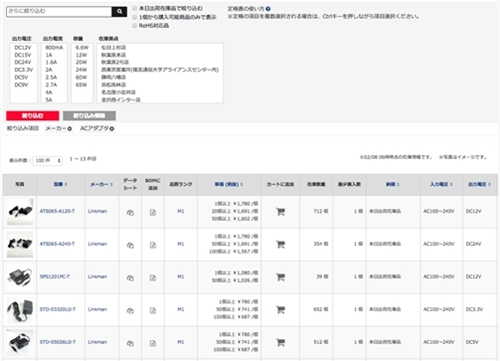Select DC3.3V in output voltage list

pyautogui.click(x=24, y=70)
